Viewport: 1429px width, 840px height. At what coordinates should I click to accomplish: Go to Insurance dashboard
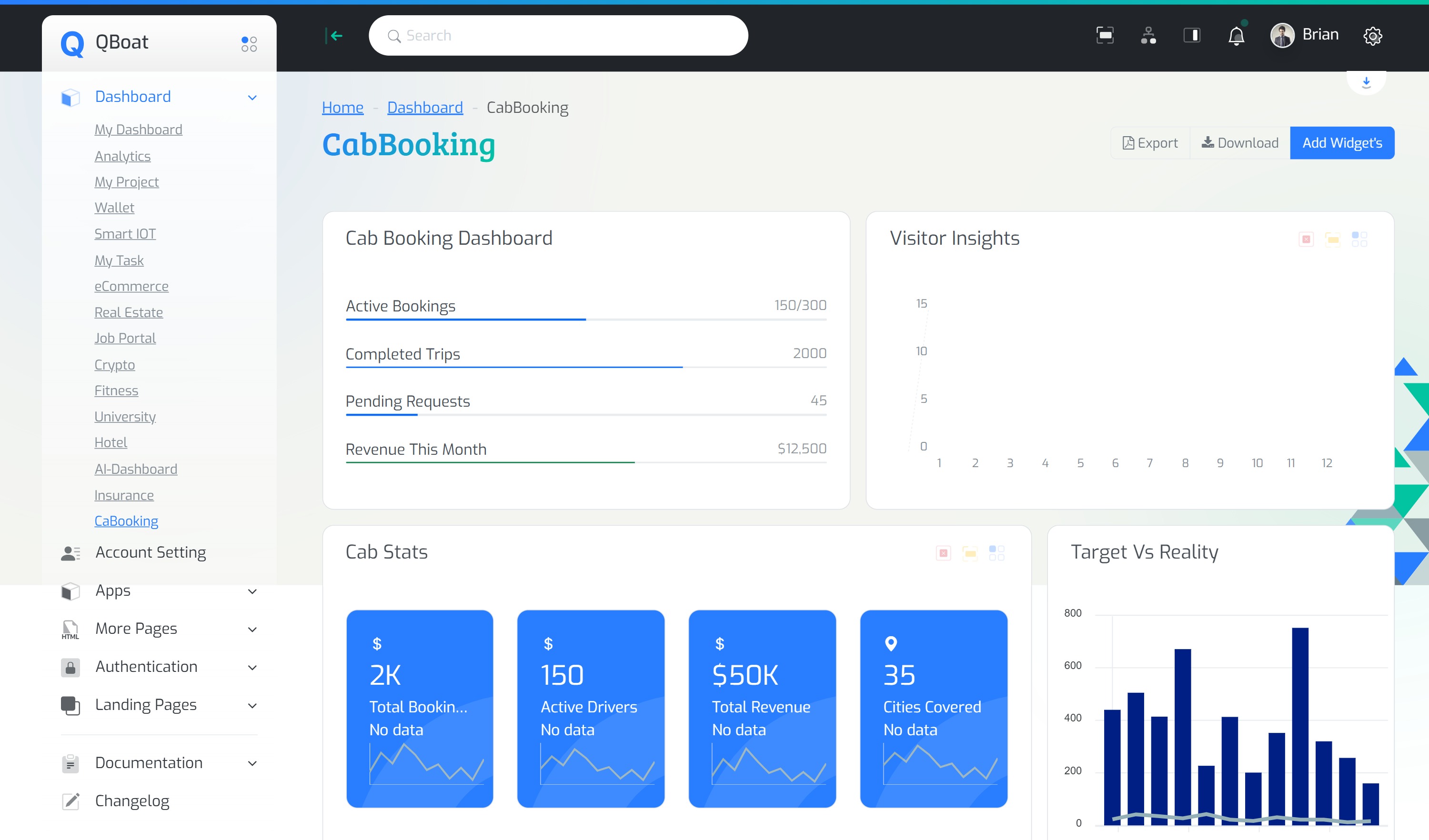coord(124,495)
